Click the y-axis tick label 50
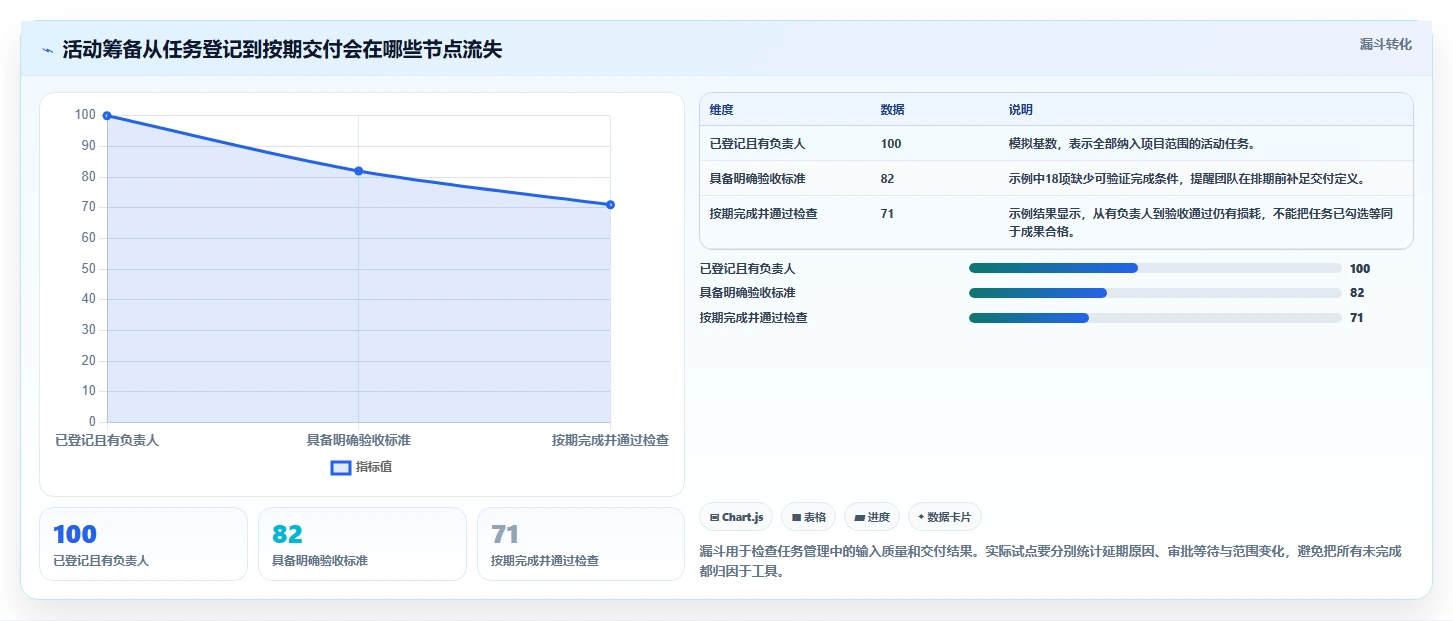The width and height of the screenshot is (1453, 621). click(88, 268)
